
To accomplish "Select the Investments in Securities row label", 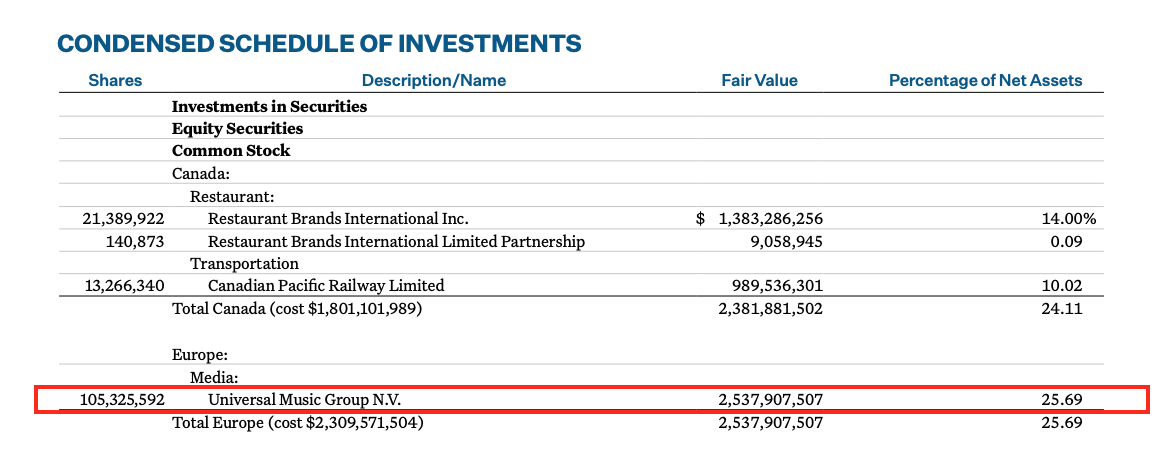I will click(x=269, y=106).
